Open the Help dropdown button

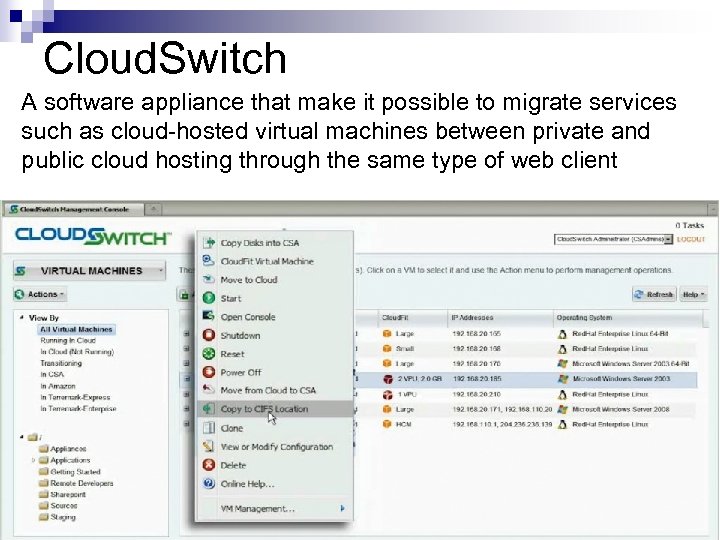coord(693,294)
